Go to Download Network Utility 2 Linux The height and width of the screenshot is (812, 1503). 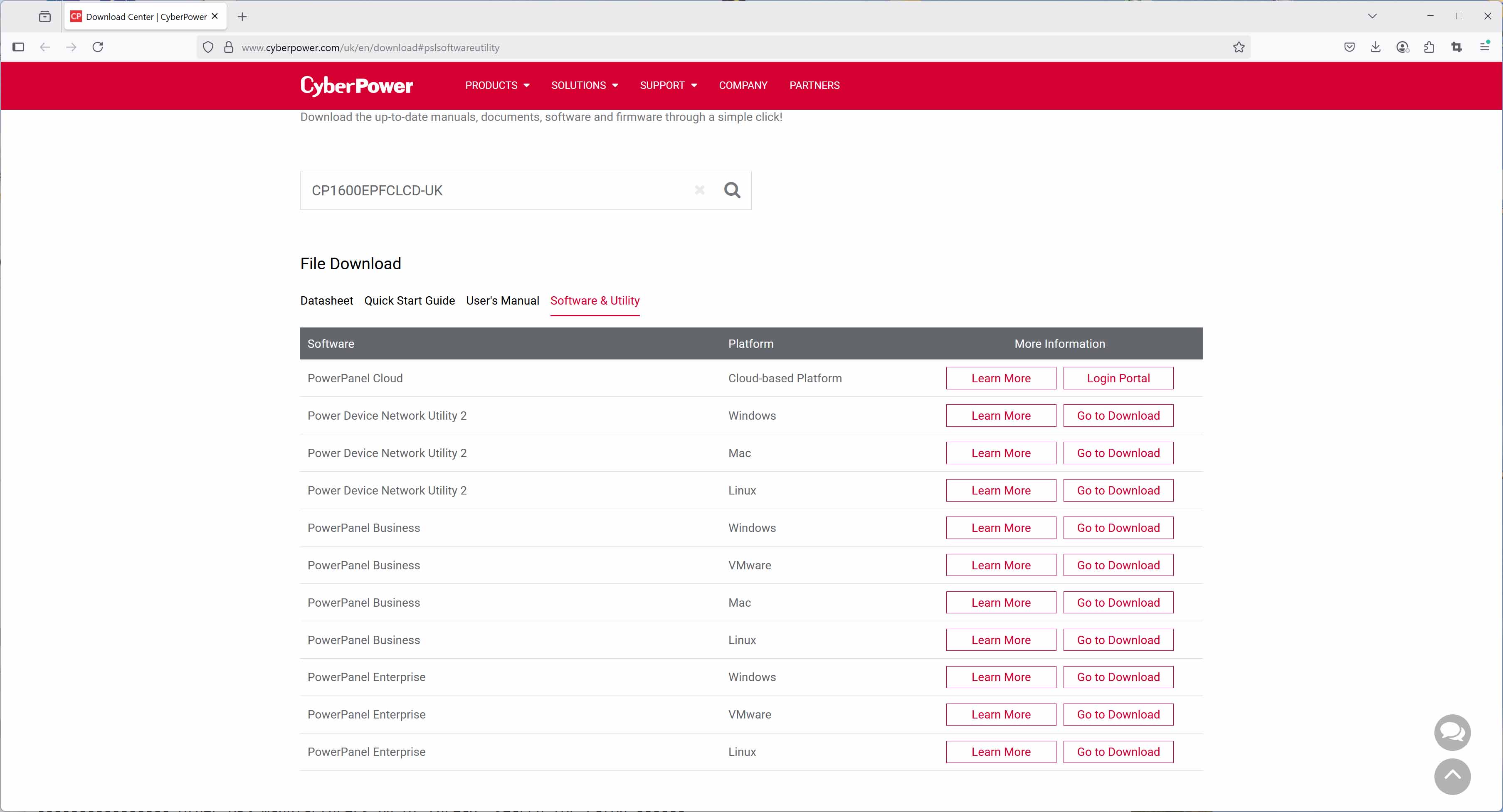(1118, 490)
